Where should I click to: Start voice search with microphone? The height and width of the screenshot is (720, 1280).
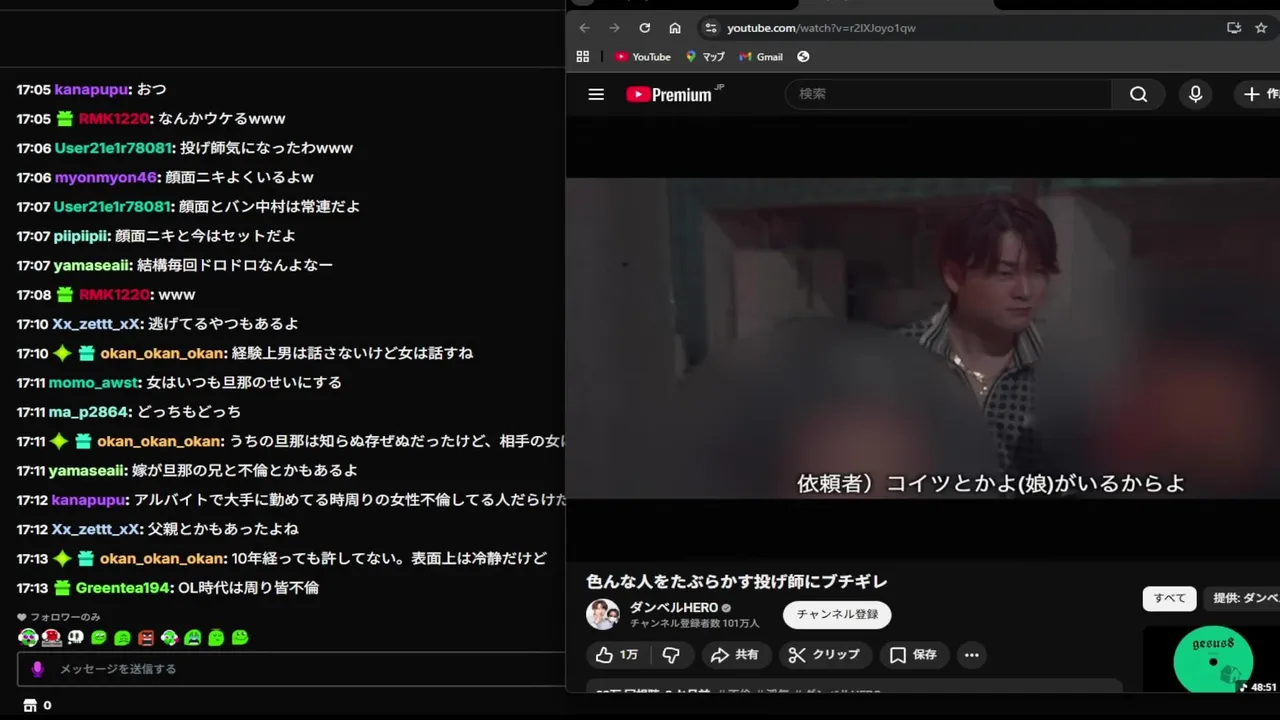click(1195, 94)
